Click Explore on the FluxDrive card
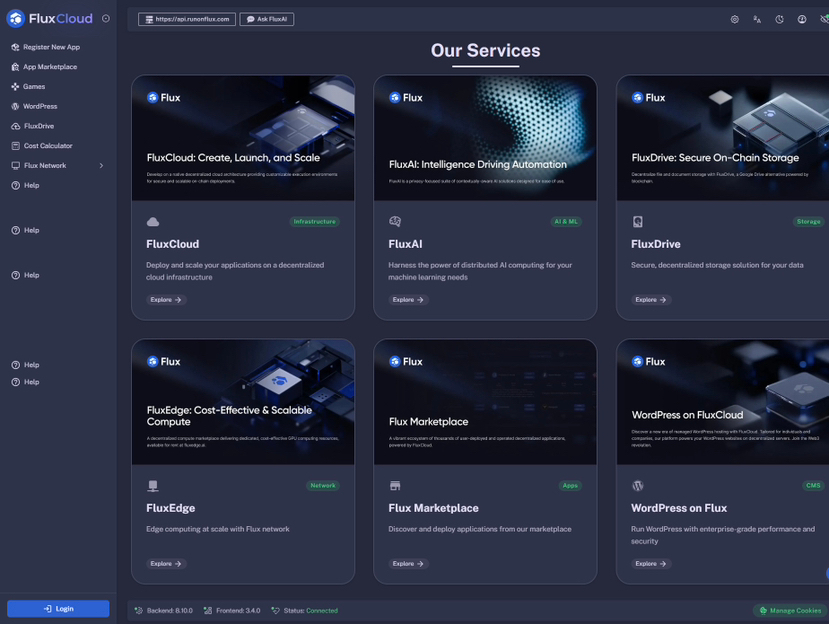The height and width of the screenshot is (624, 829). (x=651, y=300)
